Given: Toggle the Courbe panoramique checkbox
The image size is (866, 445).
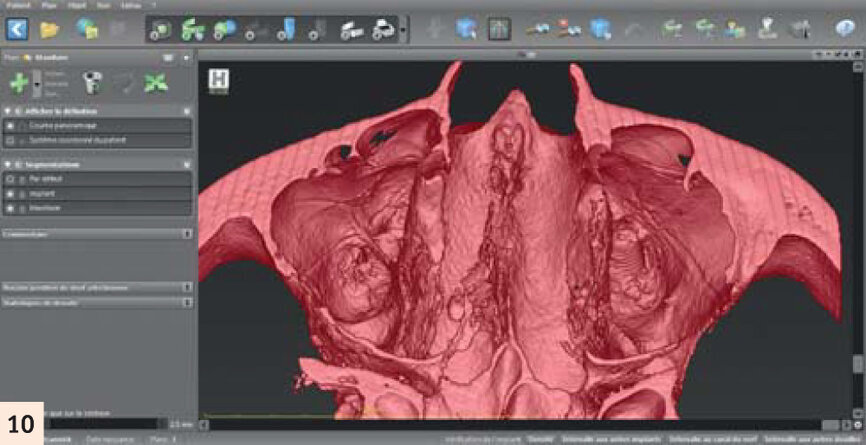Looking at the screenshot, I should (10, 126).
